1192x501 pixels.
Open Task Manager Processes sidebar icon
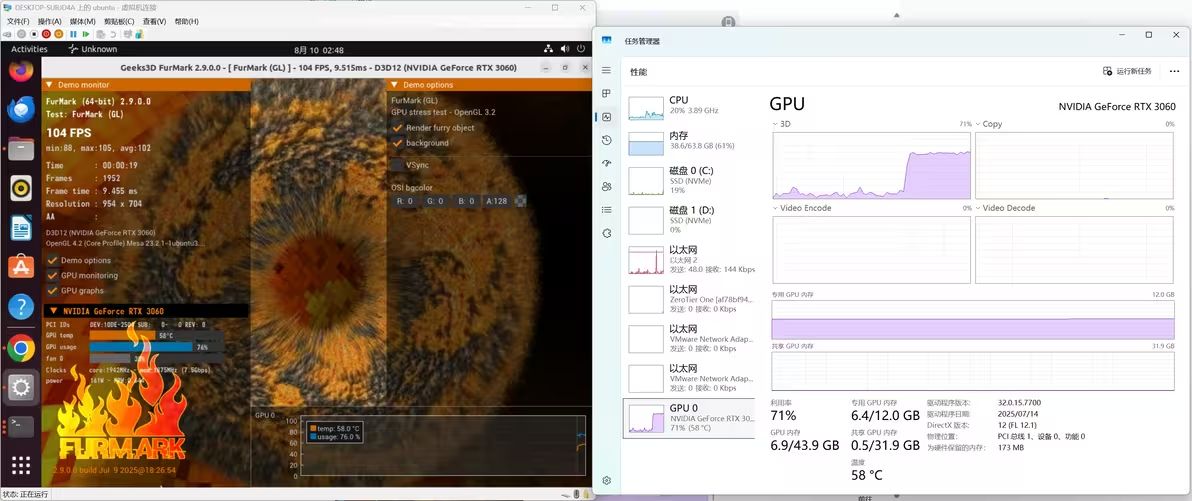click(606, 94)
